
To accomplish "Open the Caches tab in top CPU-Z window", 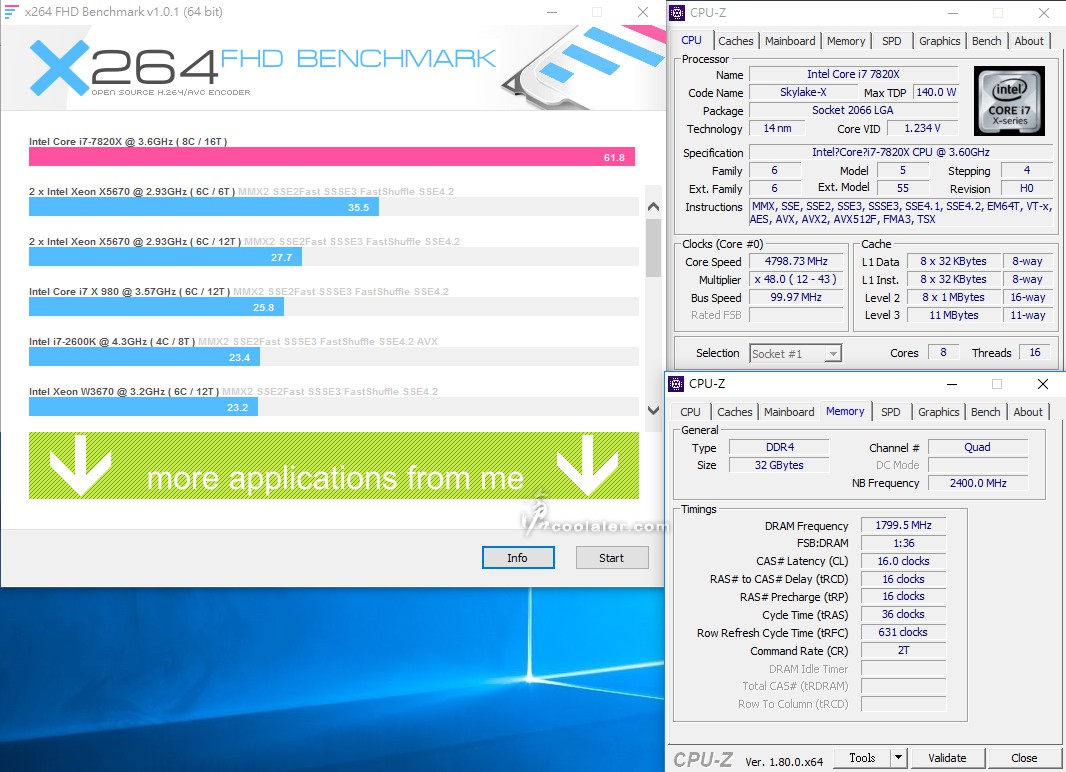I will (x=736, y=41).
